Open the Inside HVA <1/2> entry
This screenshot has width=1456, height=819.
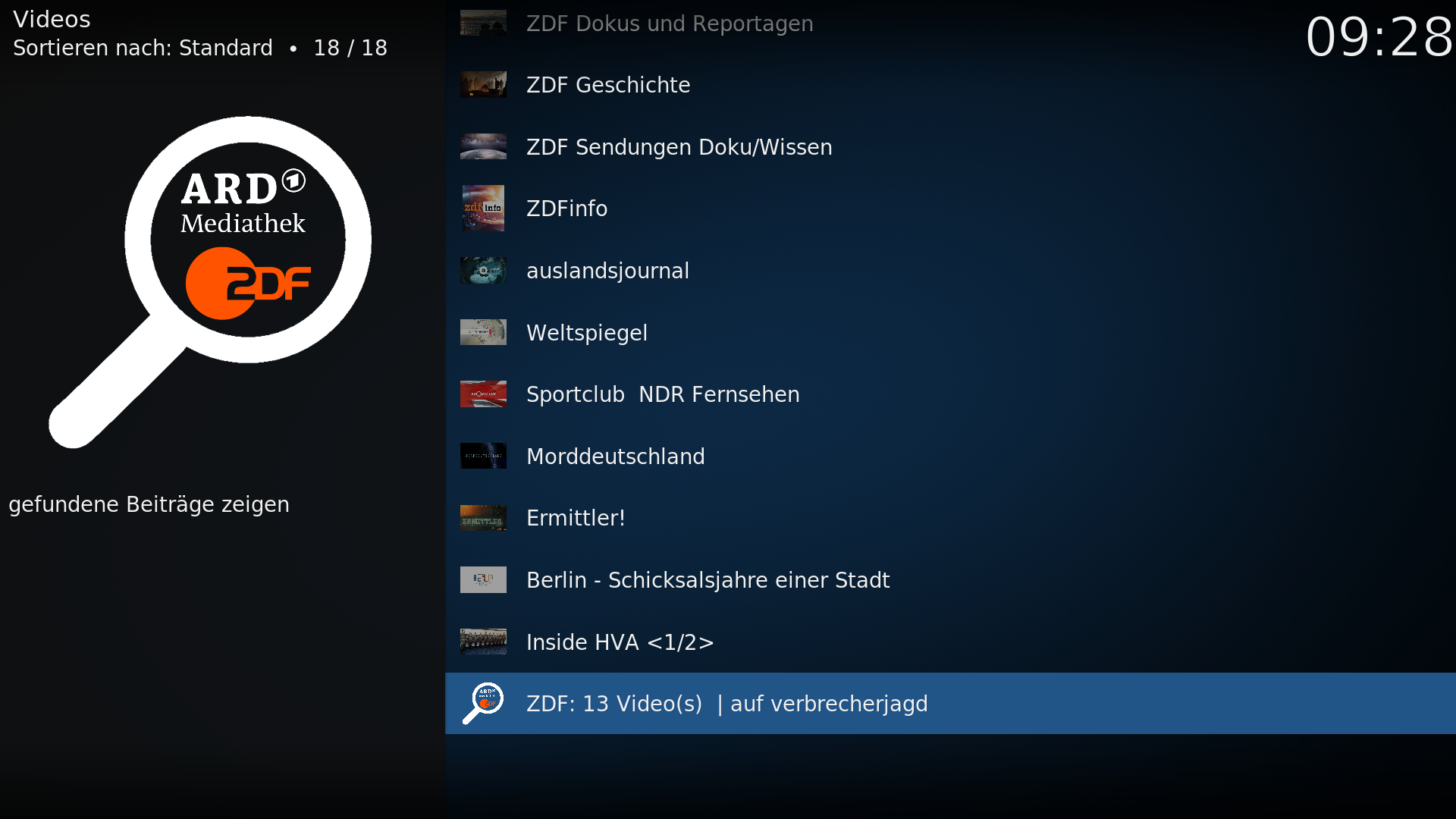(950, 642)
